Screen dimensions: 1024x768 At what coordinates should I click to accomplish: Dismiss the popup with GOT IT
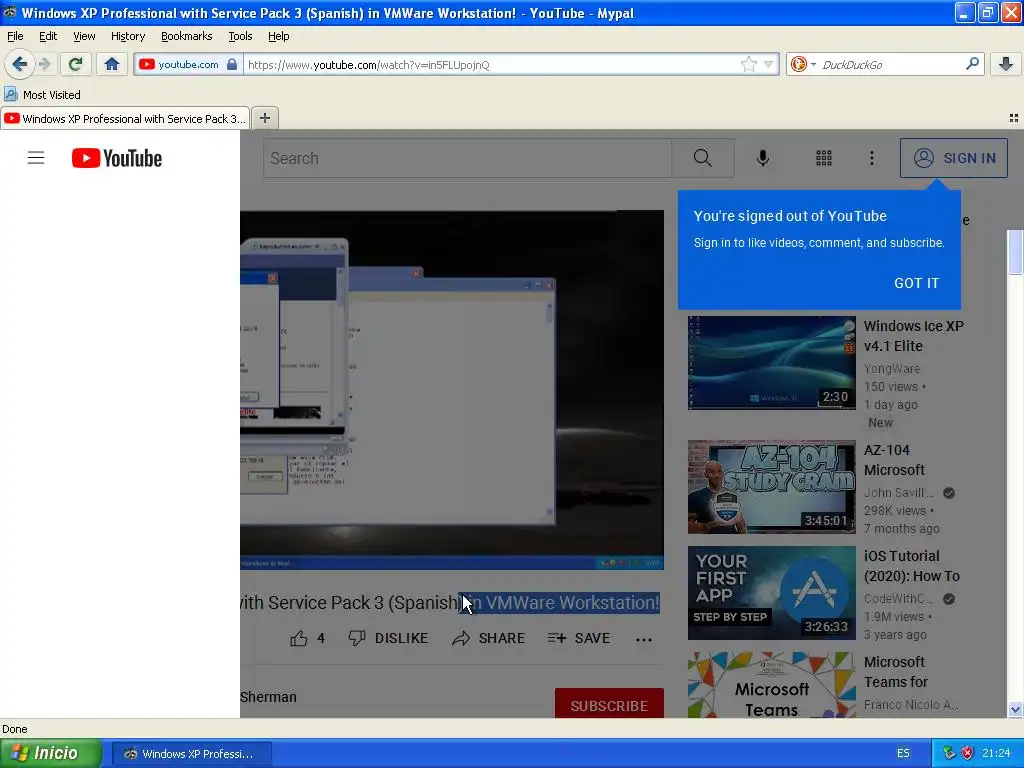(916, 283)
